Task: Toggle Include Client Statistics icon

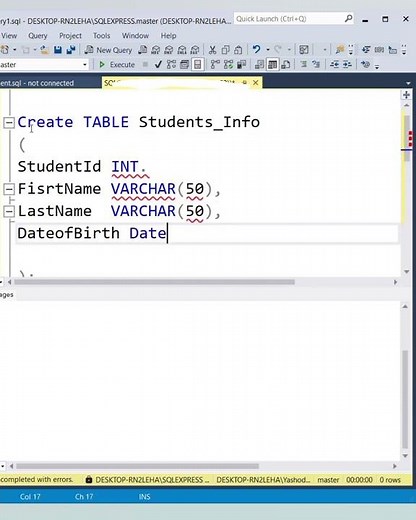Action: [x=241, y=64]
